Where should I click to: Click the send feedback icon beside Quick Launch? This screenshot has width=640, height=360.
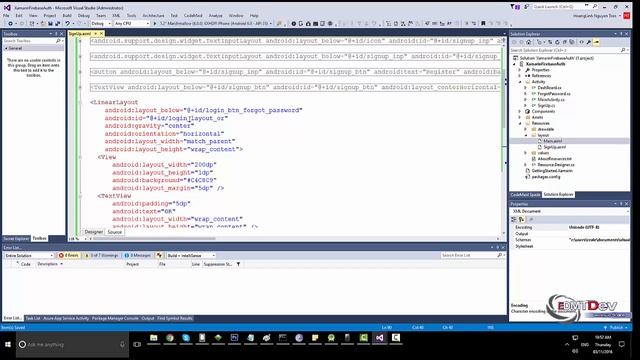coord(526,7)
